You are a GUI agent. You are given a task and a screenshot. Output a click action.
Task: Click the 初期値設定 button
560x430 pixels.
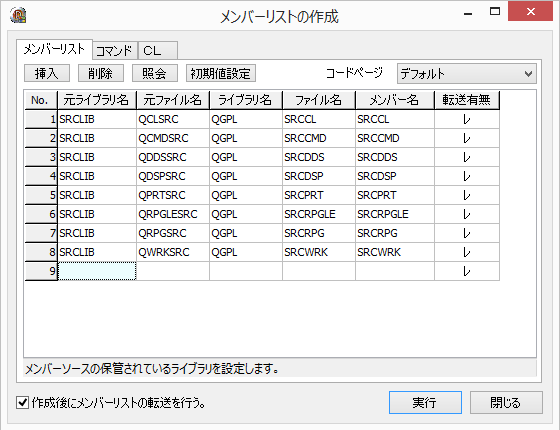pos(221,74)
